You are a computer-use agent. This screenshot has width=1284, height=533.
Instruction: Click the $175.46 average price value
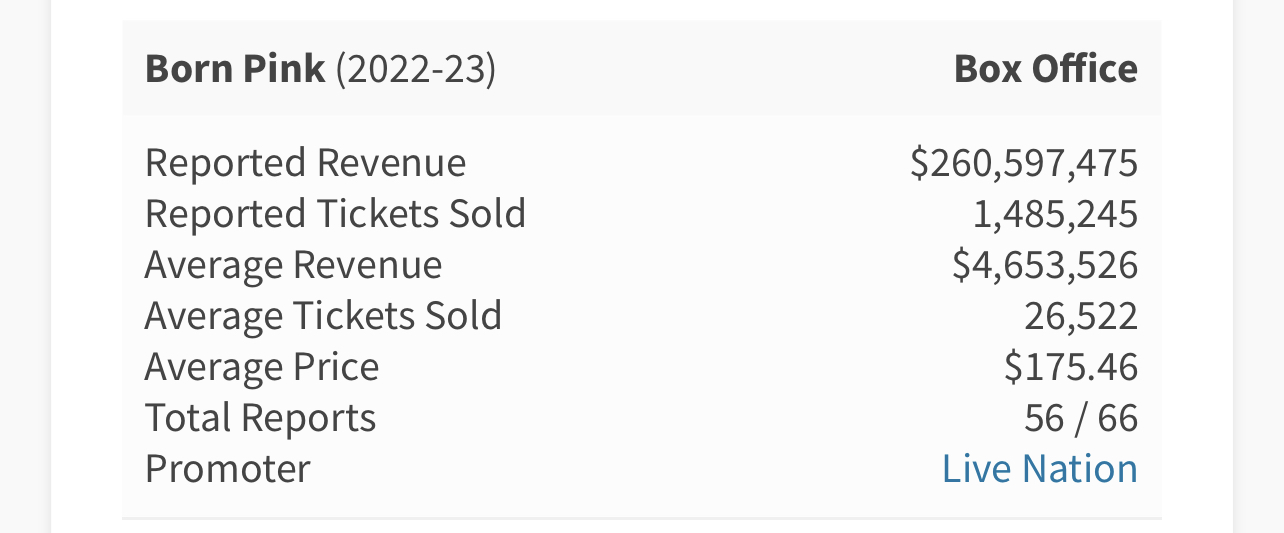[1071, 367]
